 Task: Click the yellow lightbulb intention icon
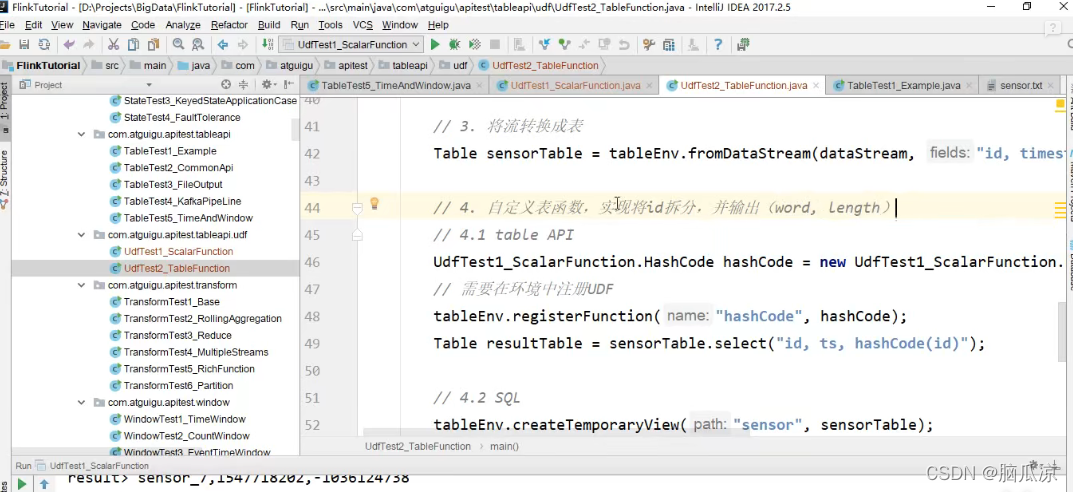(374, 203)
